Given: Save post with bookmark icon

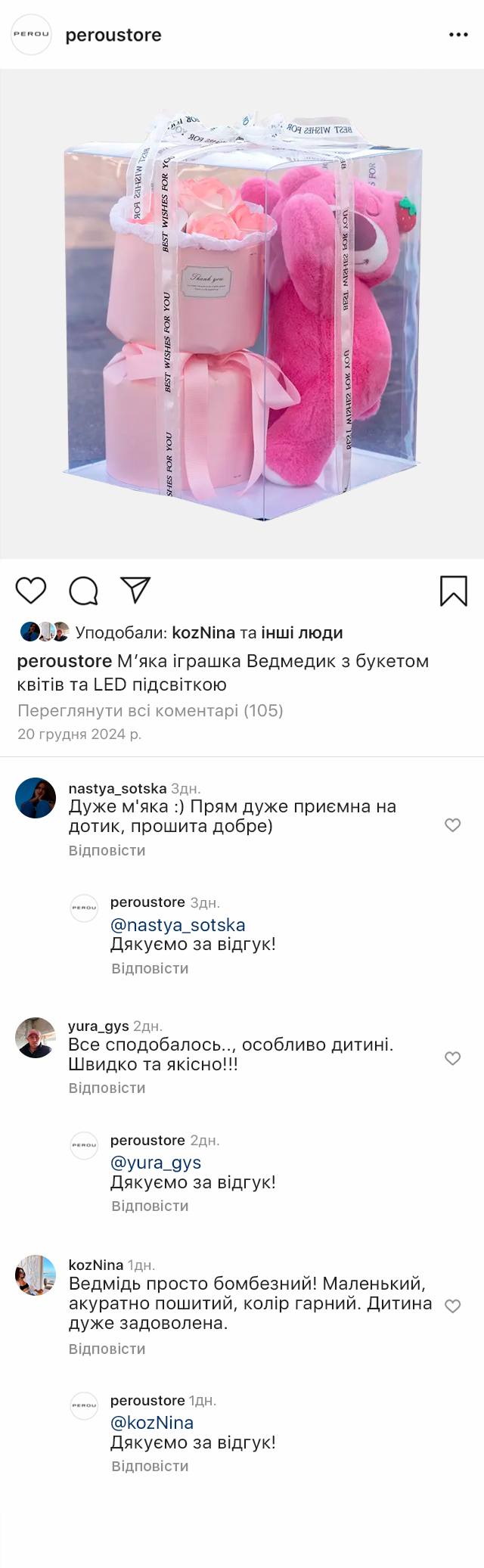Looking at the screenshot, I should 453,591.
